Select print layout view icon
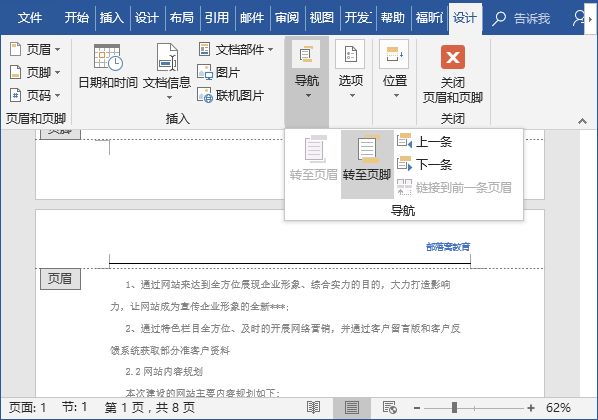The width and height of the screenshot is (598, 420). 352,407
